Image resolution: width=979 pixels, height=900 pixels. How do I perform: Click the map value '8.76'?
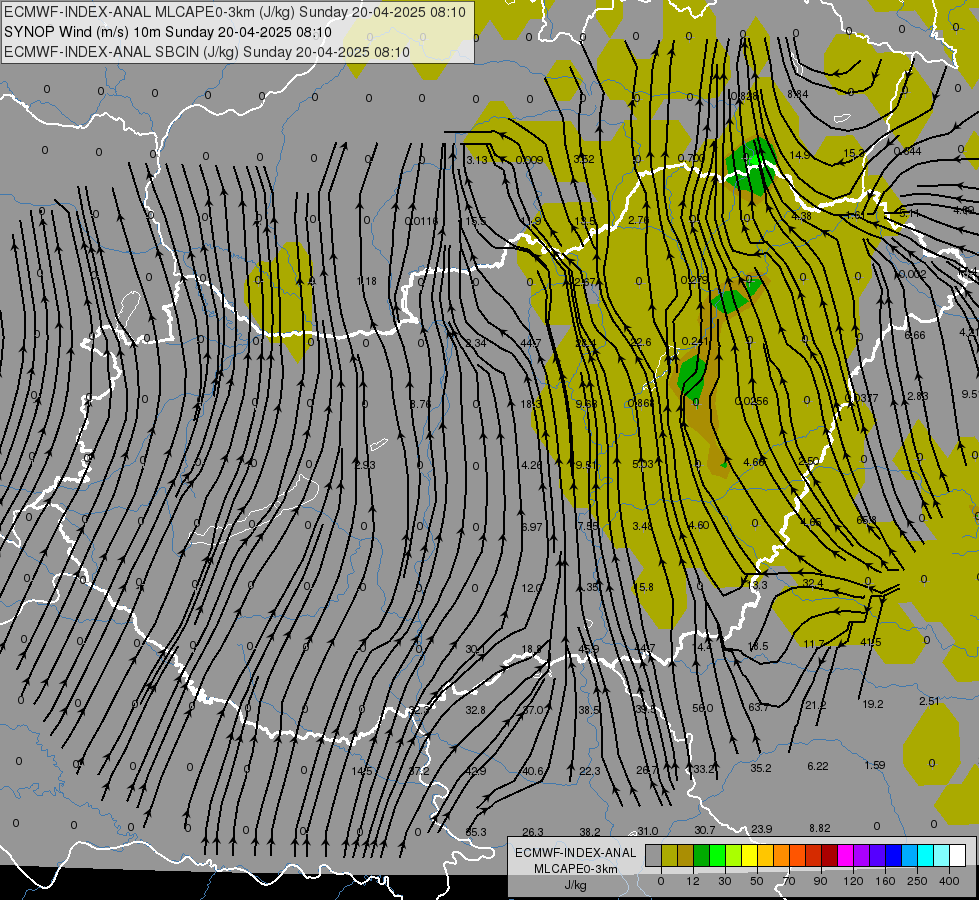pos(420,404)
